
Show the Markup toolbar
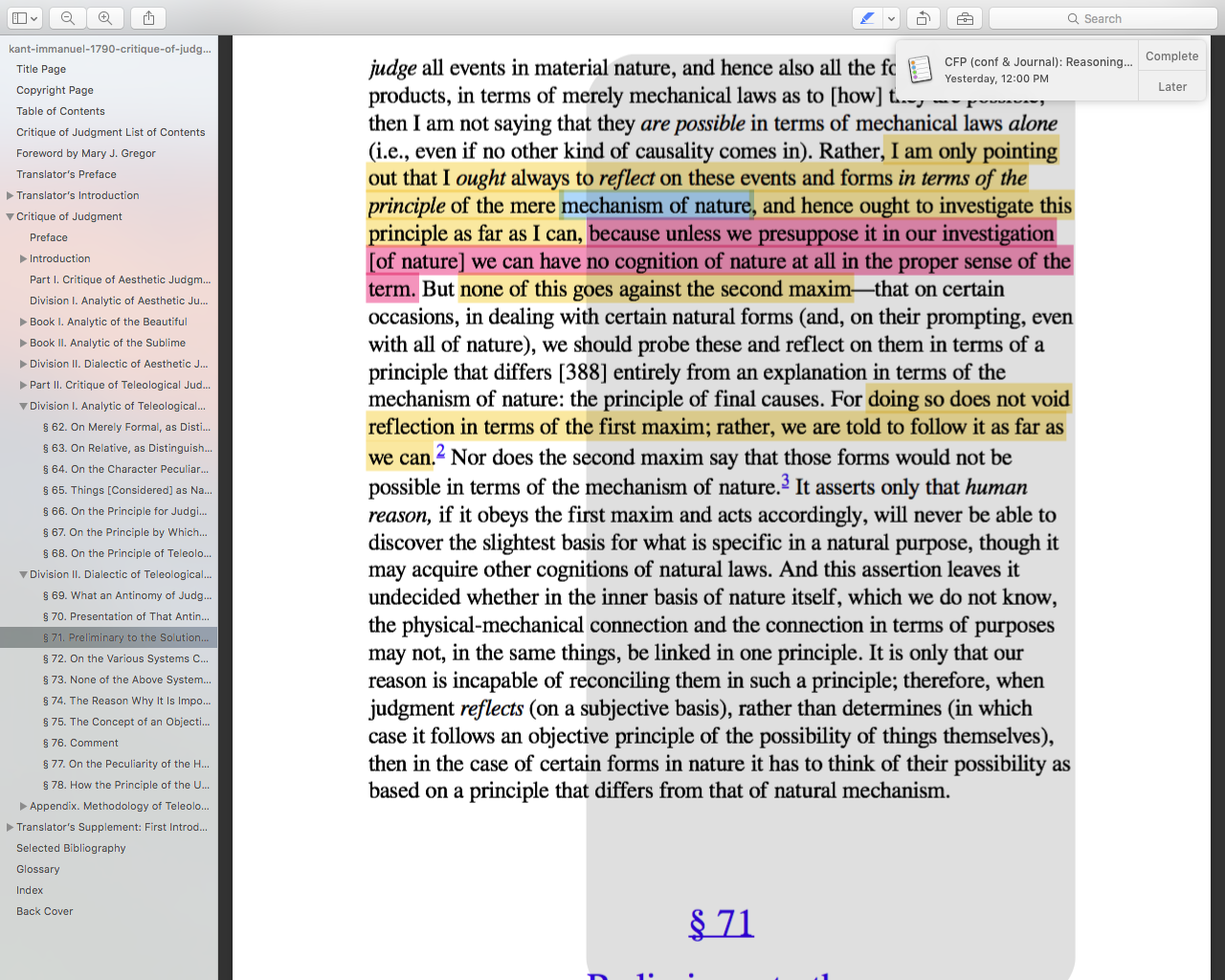pos(965,18)
